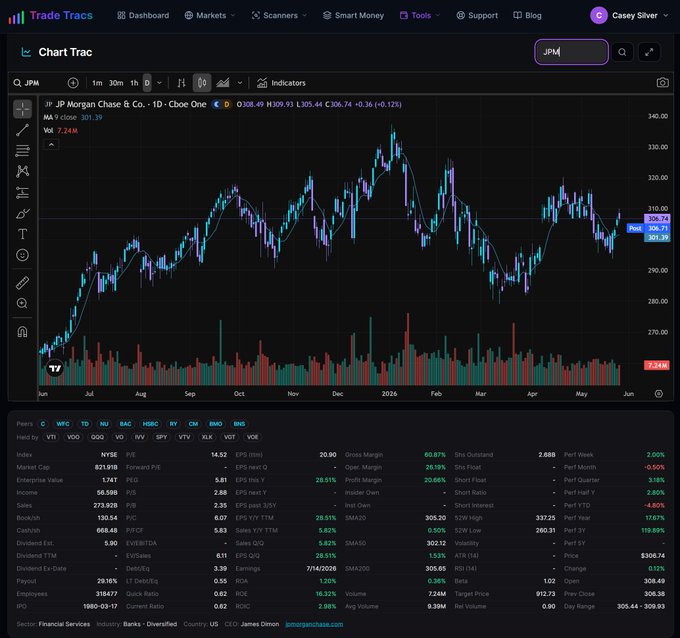
Task: Click the Chart Trac title icon
Action: coord(26,52)
